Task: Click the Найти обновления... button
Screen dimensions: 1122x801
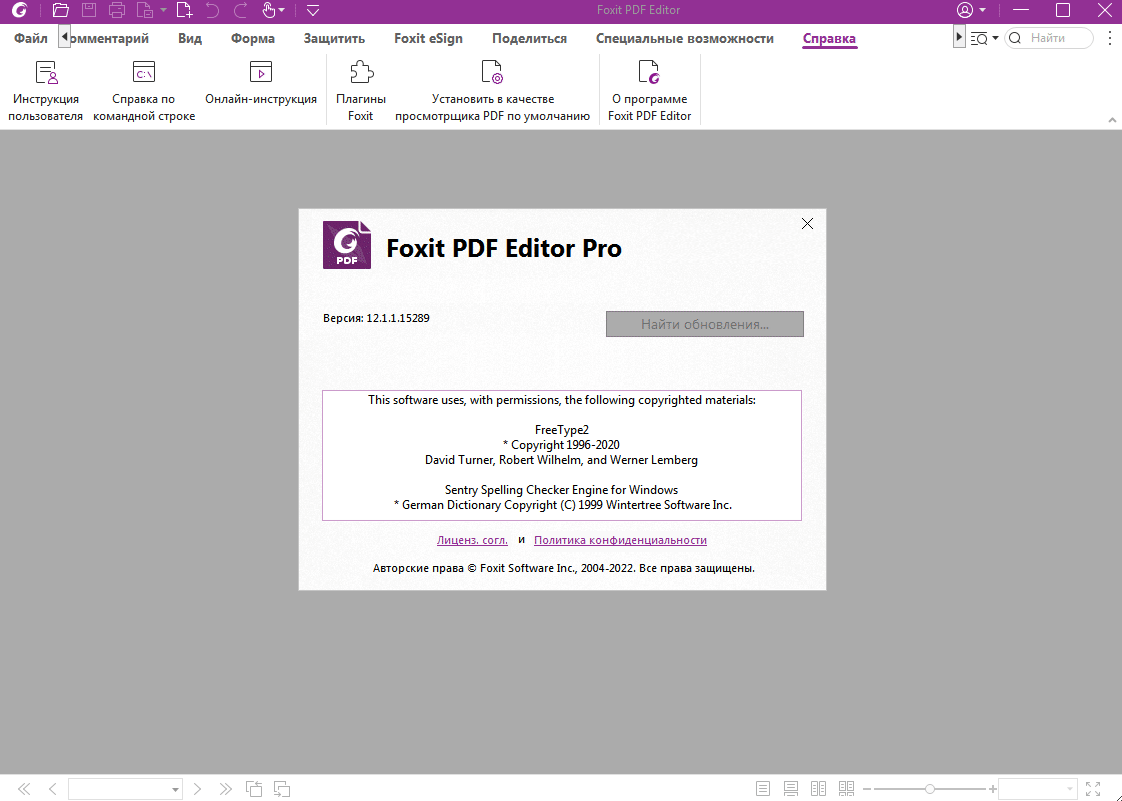Action: (x=705, y=324)
